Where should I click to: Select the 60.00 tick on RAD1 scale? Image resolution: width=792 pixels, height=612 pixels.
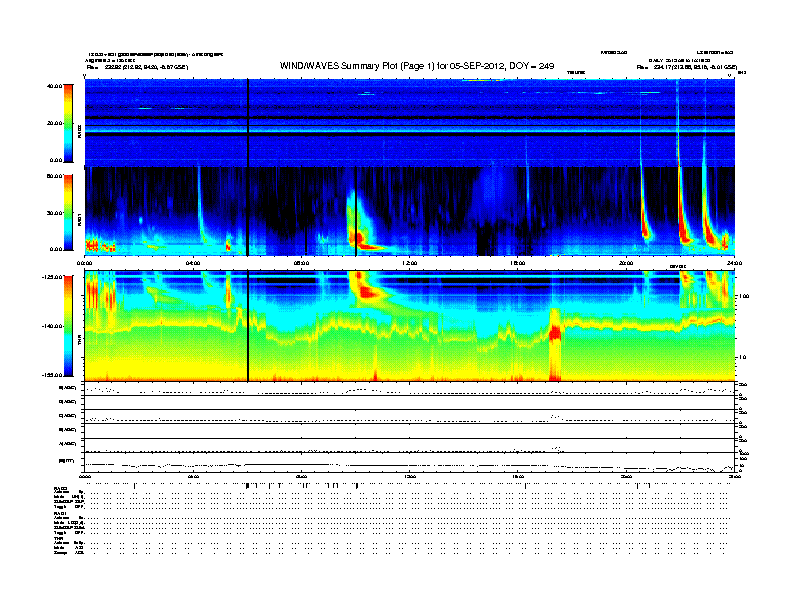coord(54,176)
